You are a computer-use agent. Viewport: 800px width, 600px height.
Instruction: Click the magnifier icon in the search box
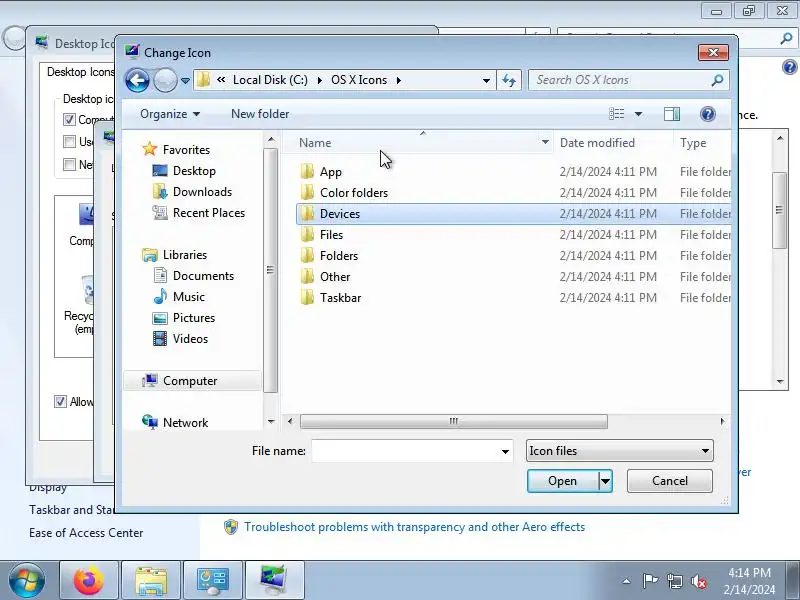[717, 80]
